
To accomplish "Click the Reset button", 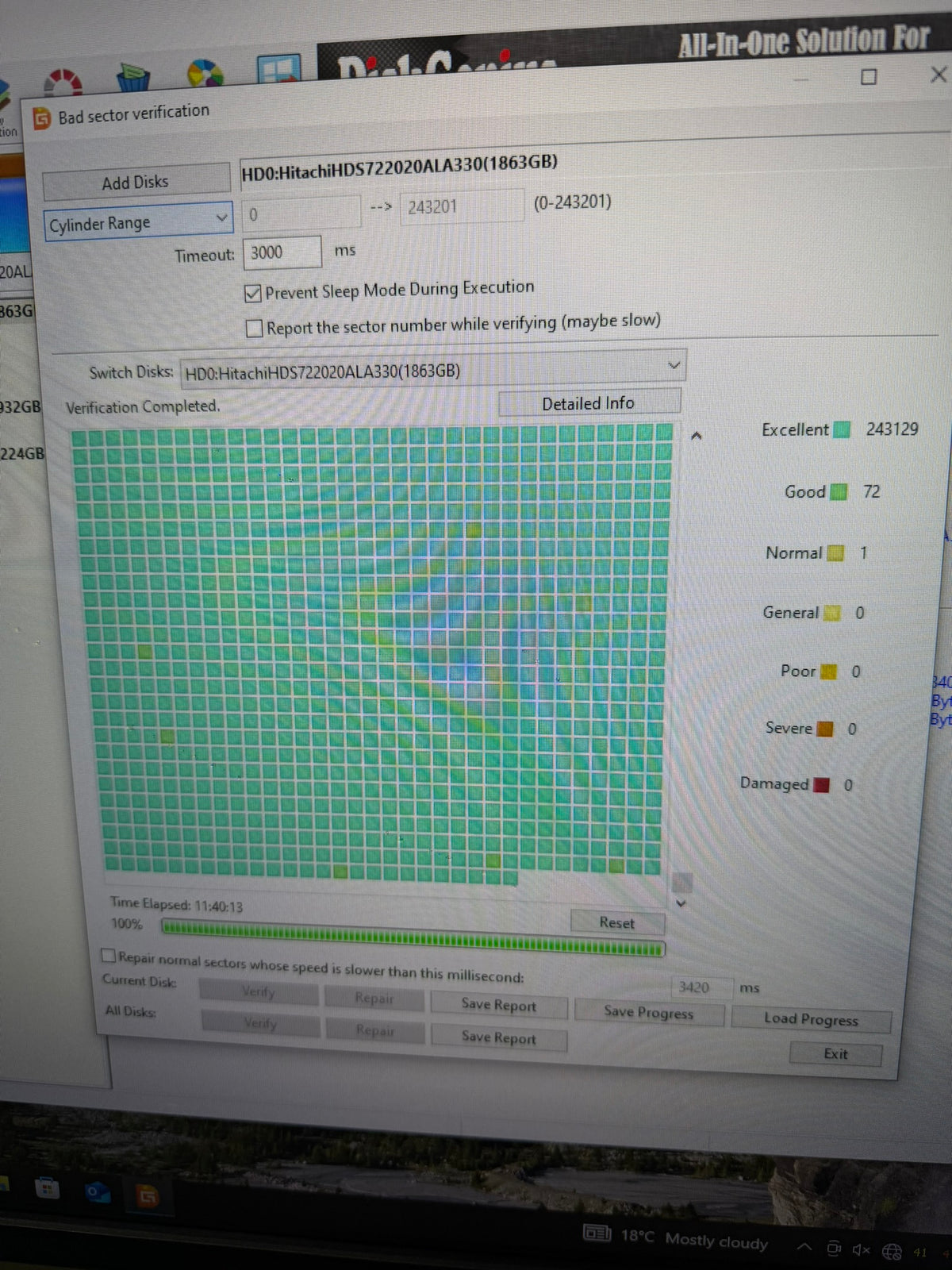I will click(x=617, y=922).
